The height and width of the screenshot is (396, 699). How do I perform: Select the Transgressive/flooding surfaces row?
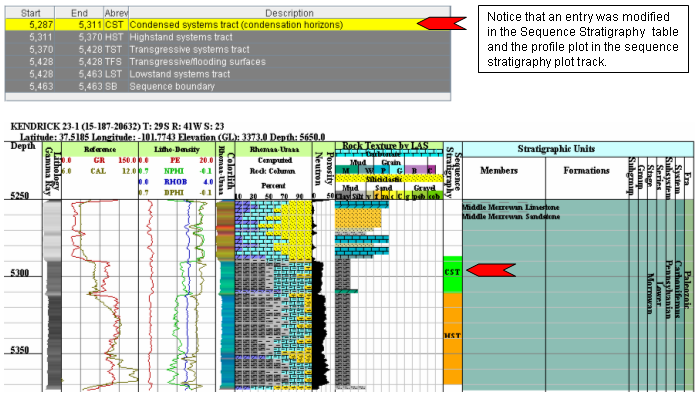(228, 62)
